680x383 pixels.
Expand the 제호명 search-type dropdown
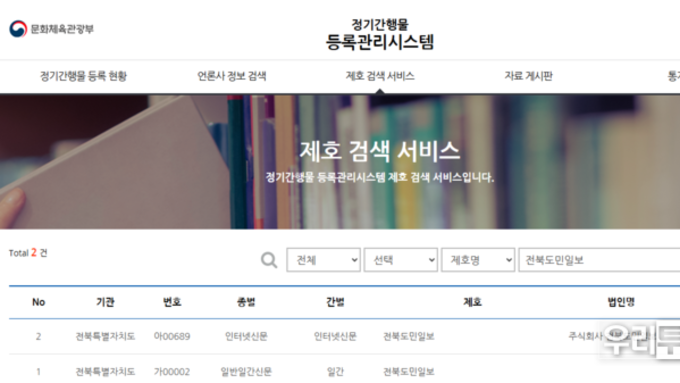(x=478, y=260)
